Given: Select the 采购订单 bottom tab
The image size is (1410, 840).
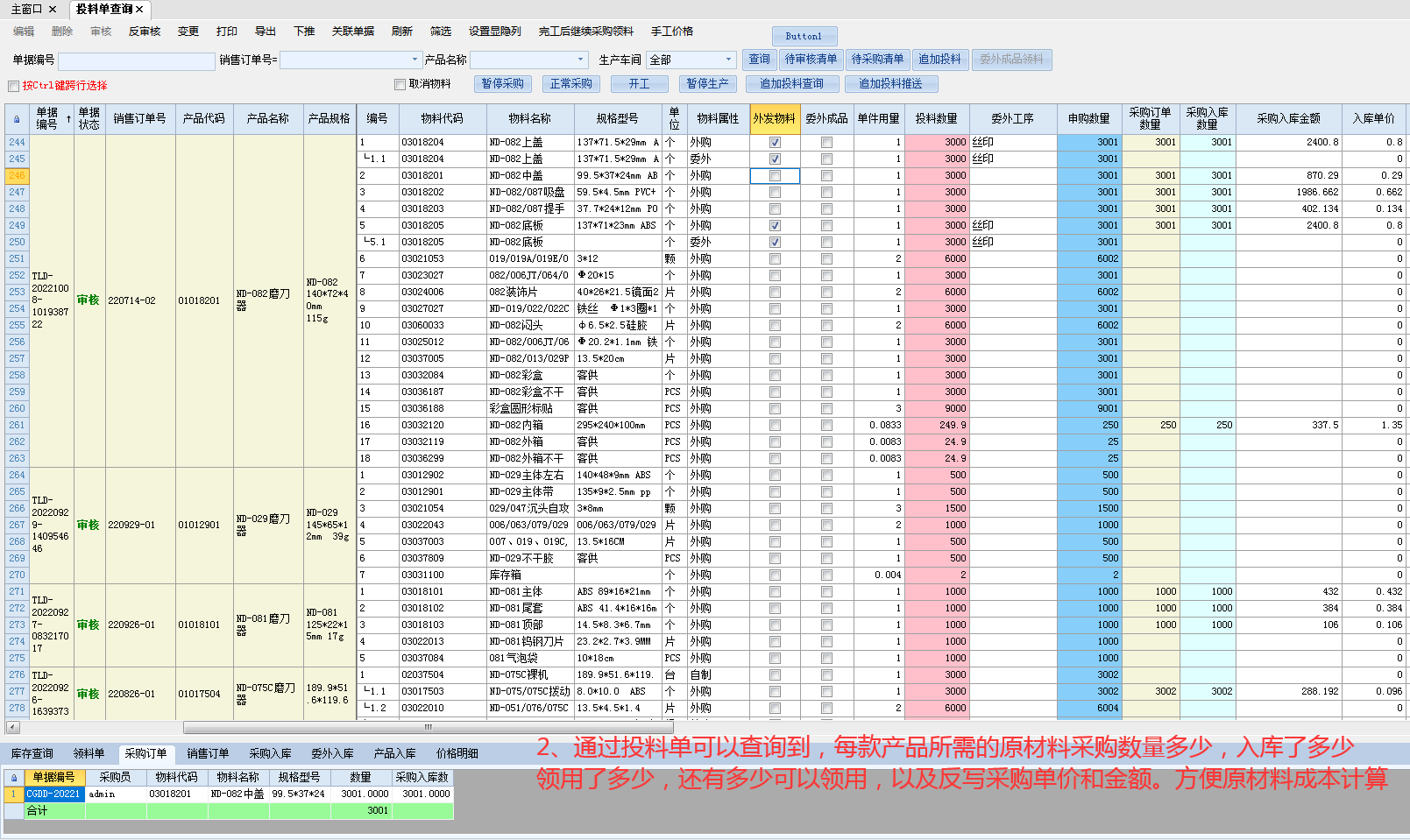Looking at the screenshot, I should coord(145,753).
